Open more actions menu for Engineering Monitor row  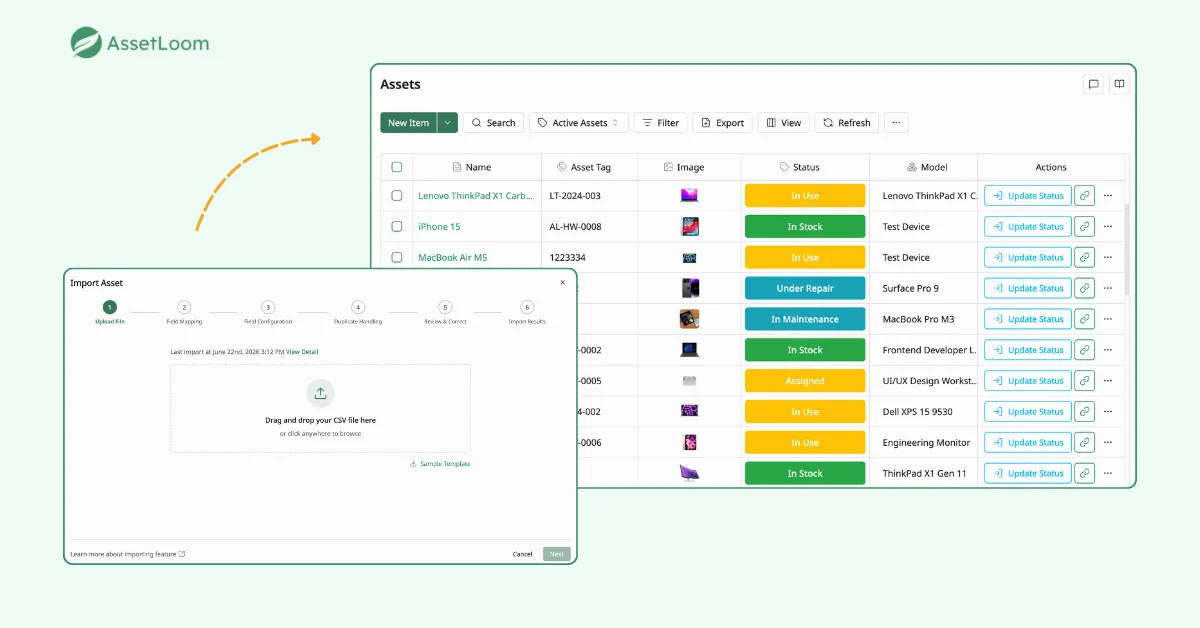tap(1108, 443)
